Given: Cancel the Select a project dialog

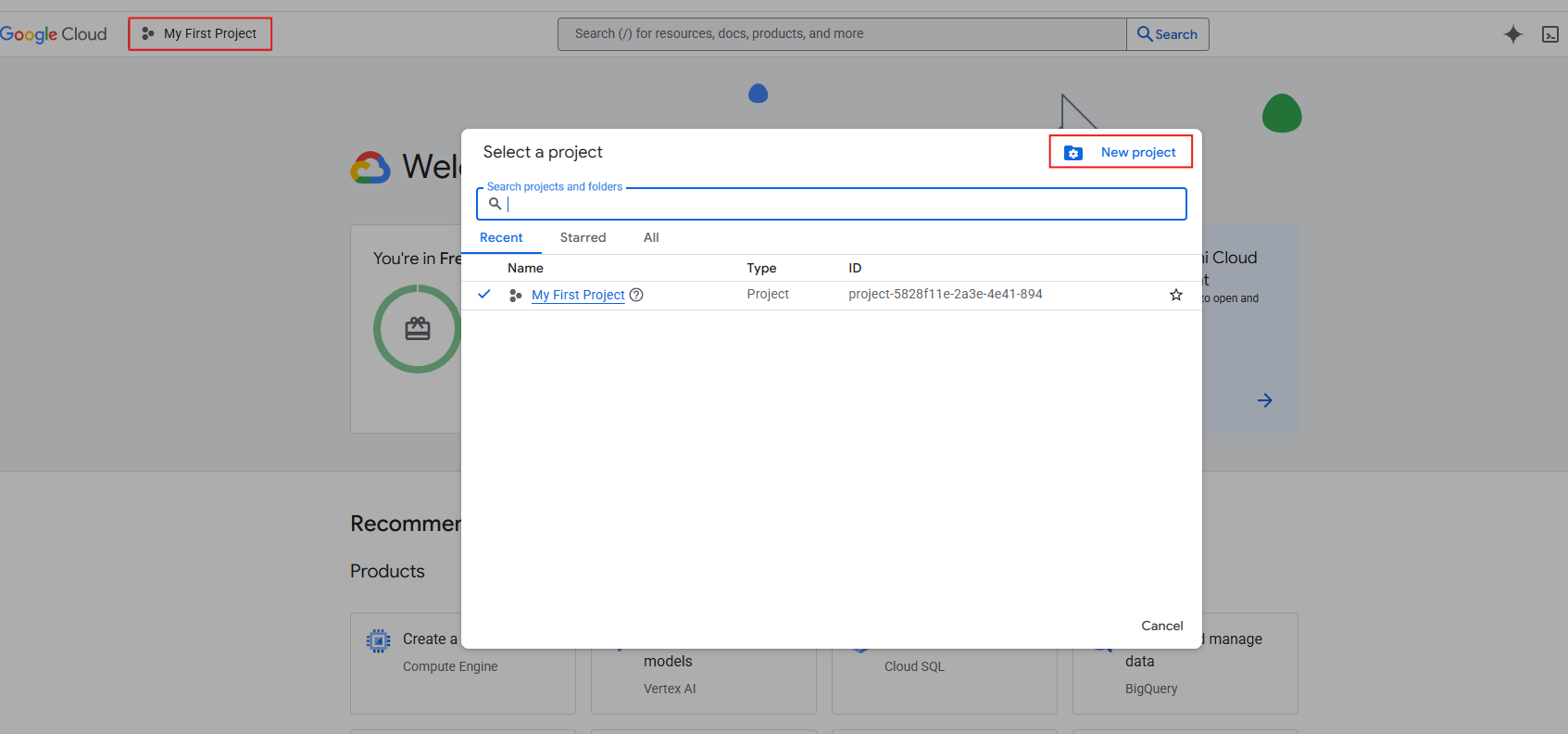Looking at the screenshot, I should point(1161,626).
